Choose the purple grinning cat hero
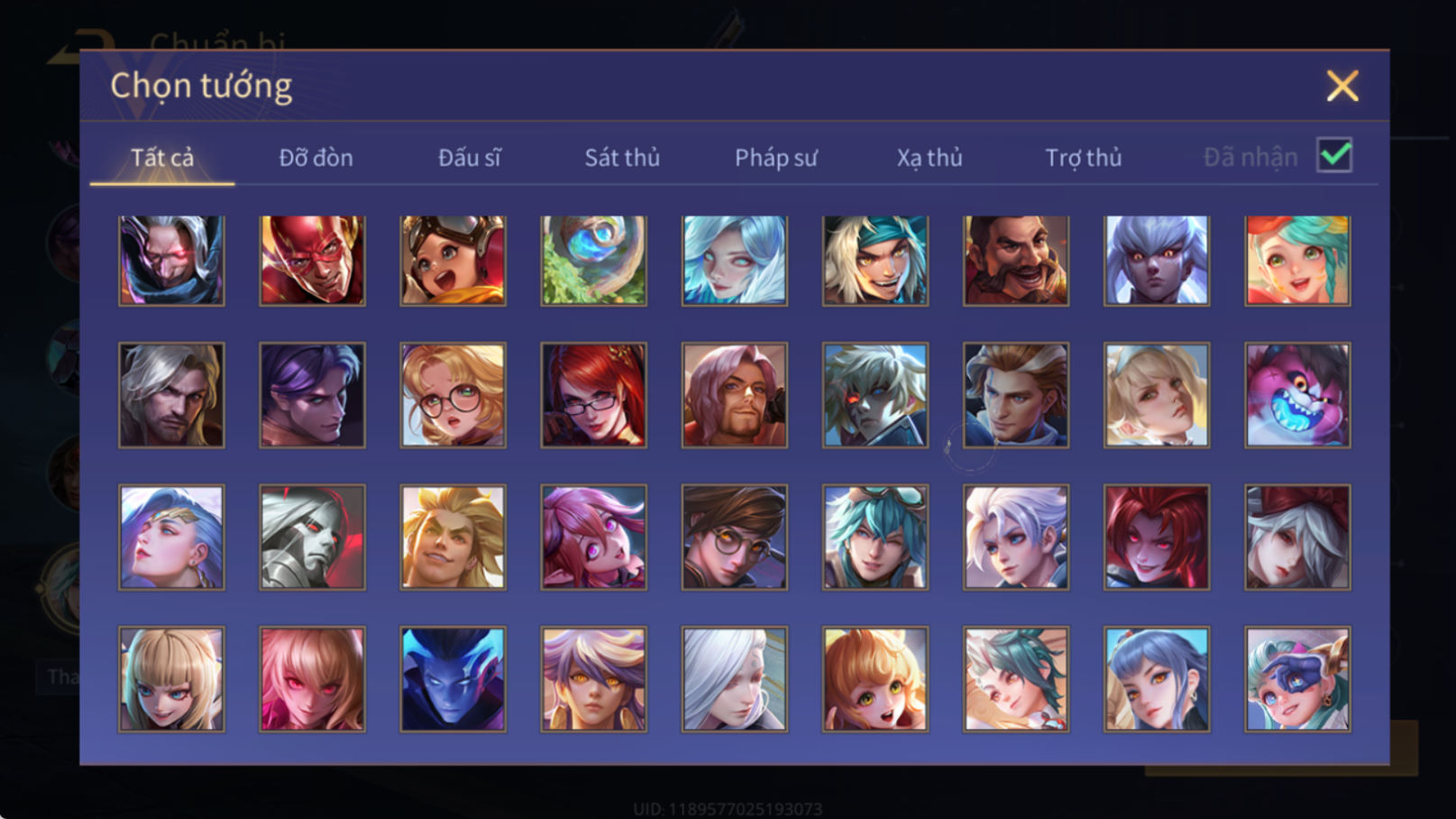Image resolution: width=1456 pixels, height=819 pixels. click(1297, 395)
